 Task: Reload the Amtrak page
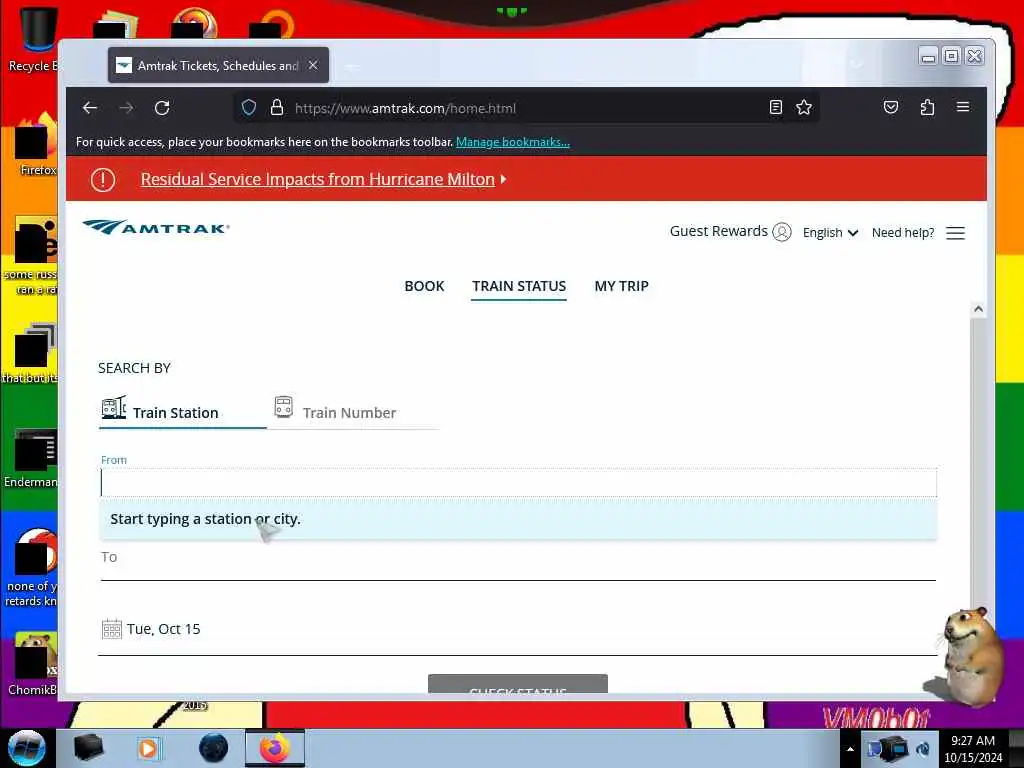coord(162,108)
